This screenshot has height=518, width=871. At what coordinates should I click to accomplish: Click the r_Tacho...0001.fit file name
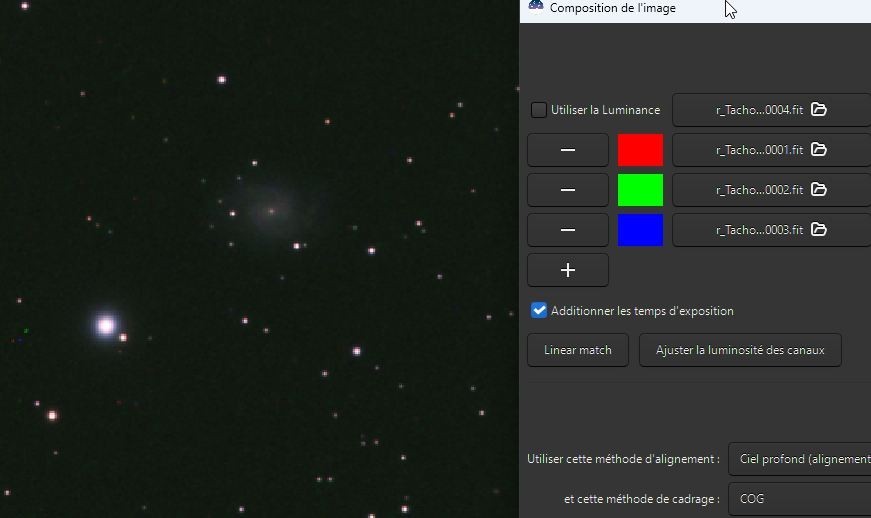(x=759, y=150)
